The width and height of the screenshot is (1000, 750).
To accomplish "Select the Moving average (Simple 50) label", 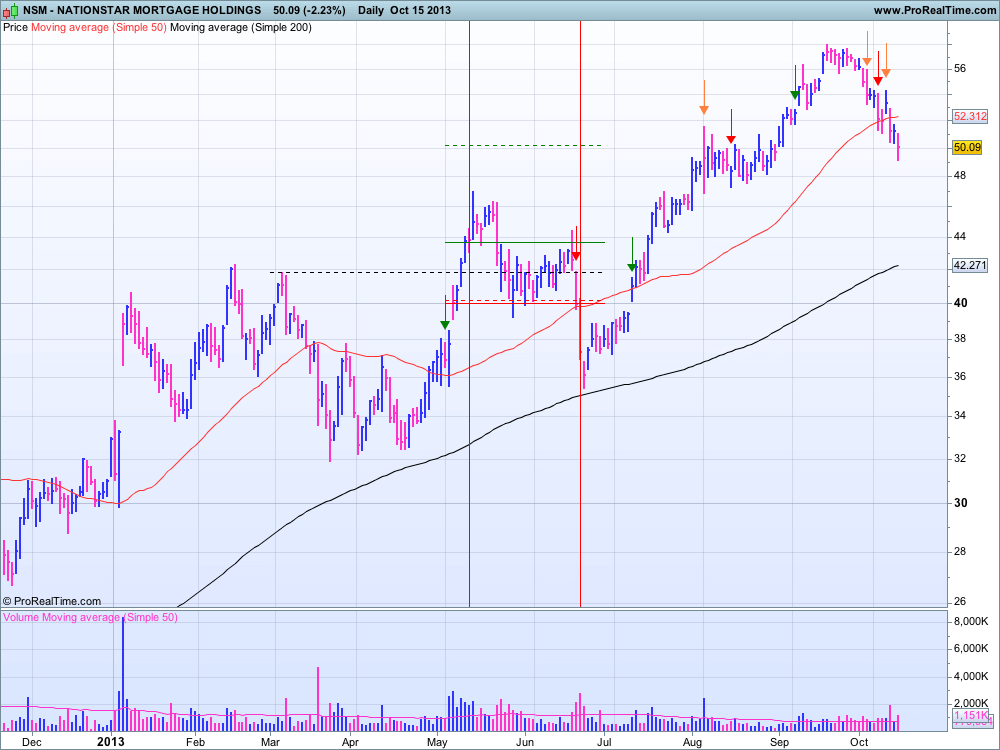I will [x=99, y=27].
